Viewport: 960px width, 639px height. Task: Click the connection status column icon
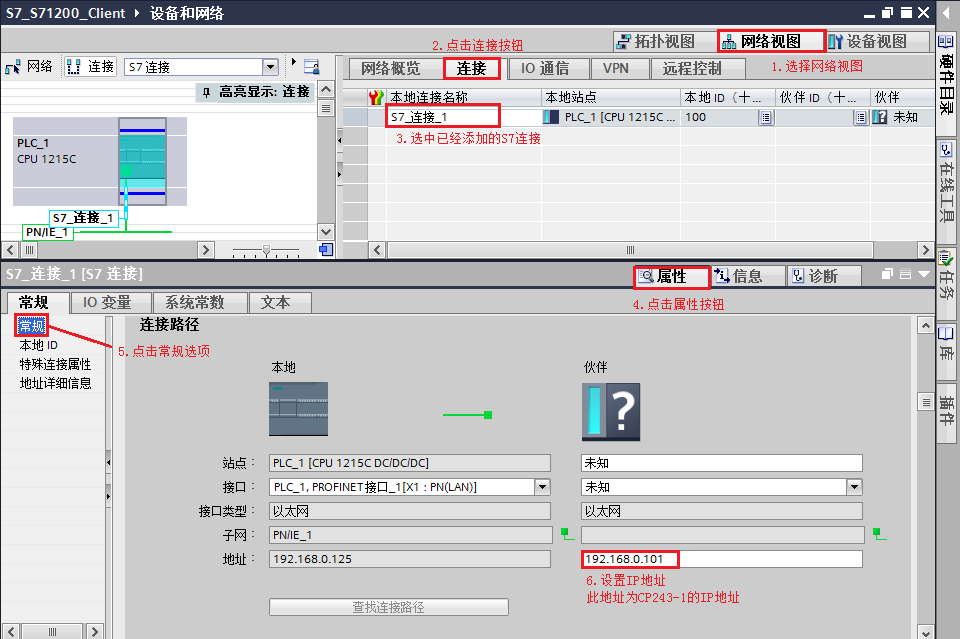[x=377, y=97]
